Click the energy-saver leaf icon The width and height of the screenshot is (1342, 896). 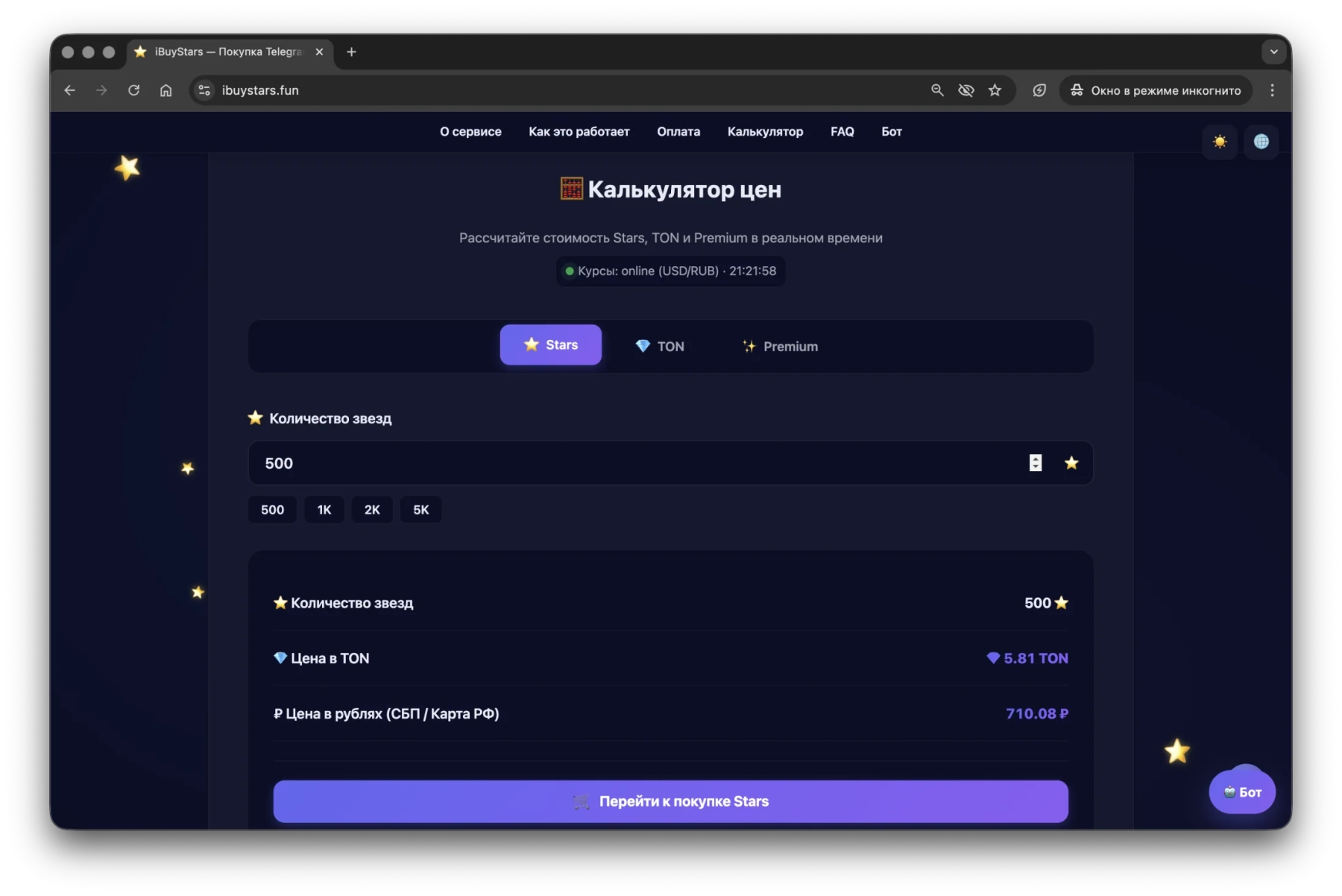coord(1039,90)
